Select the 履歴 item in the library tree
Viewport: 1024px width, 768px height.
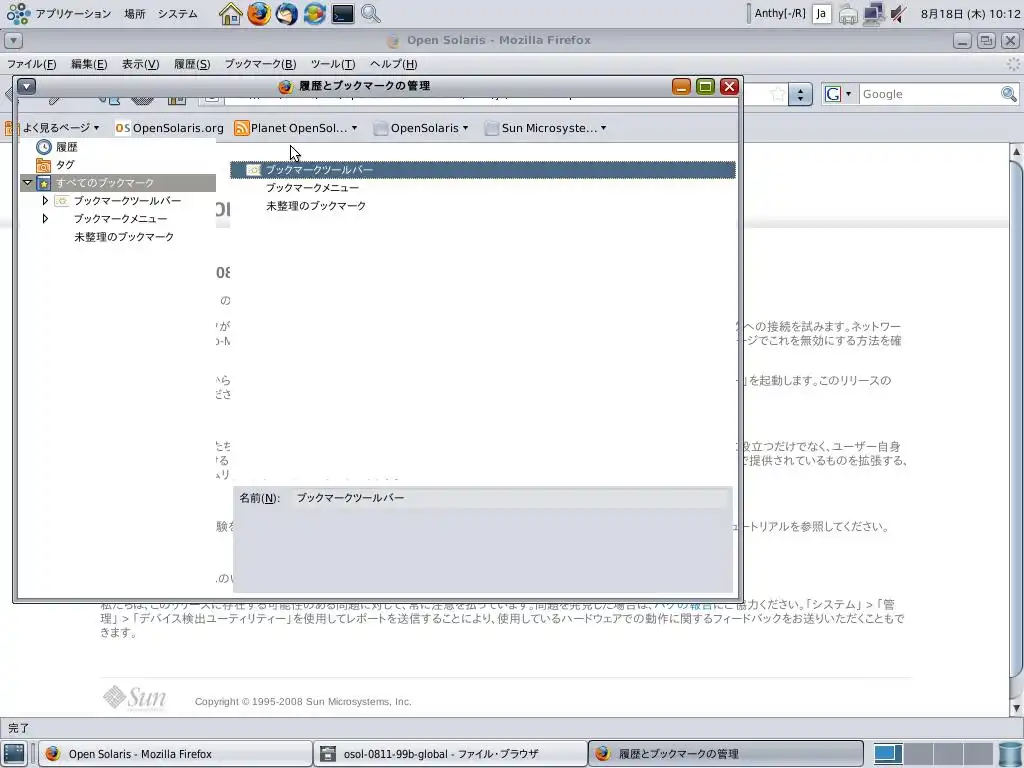pyautogui.click(x=66, y=147)
